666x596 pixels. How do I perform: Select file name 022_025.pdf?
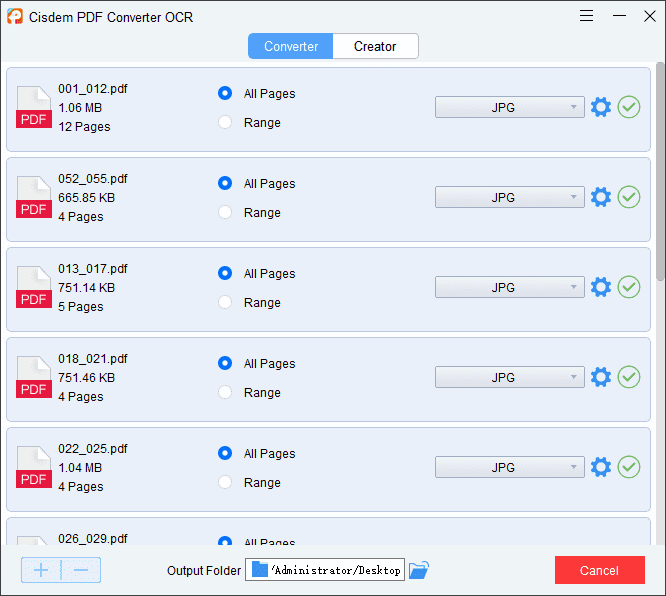tap(93, 449)
